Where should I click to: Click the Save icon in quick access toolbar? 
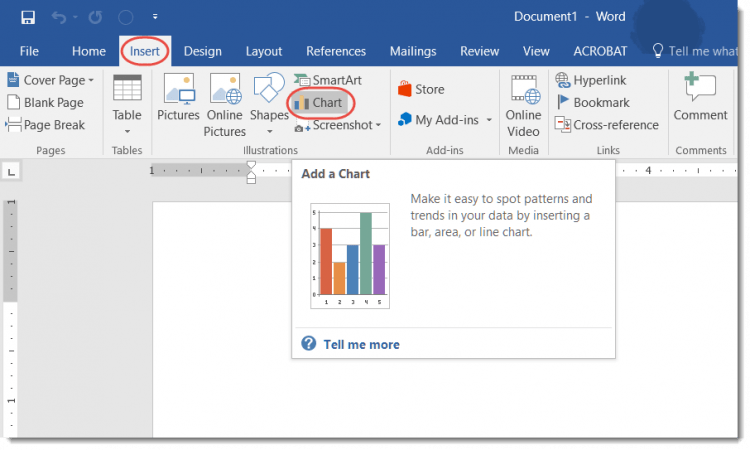point(28,17)
